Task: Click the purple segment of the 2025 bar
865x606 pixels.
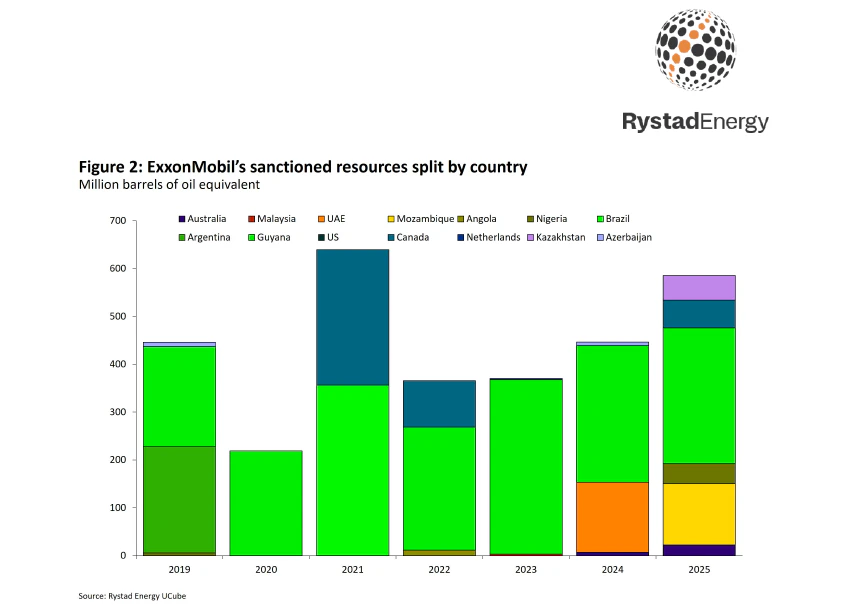Action: tap(699, 288)
